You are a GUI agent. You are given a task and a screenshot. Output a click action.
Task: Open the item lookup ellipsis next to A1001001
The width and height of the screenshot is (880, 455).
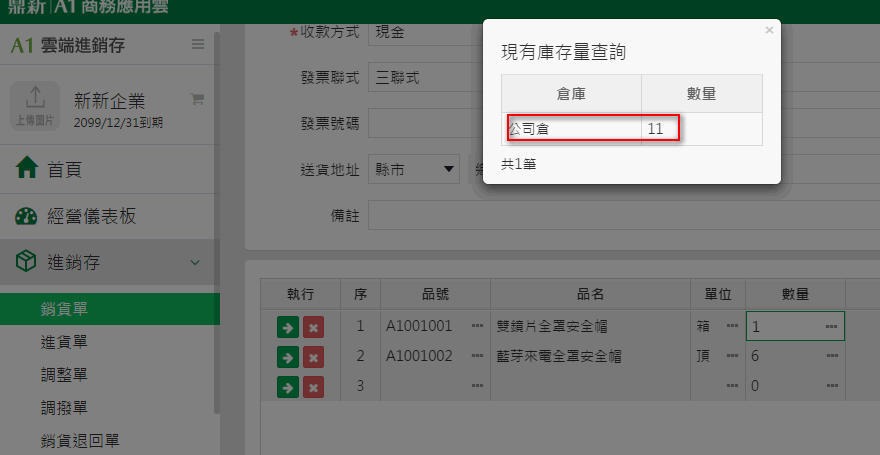coord(478,326)
